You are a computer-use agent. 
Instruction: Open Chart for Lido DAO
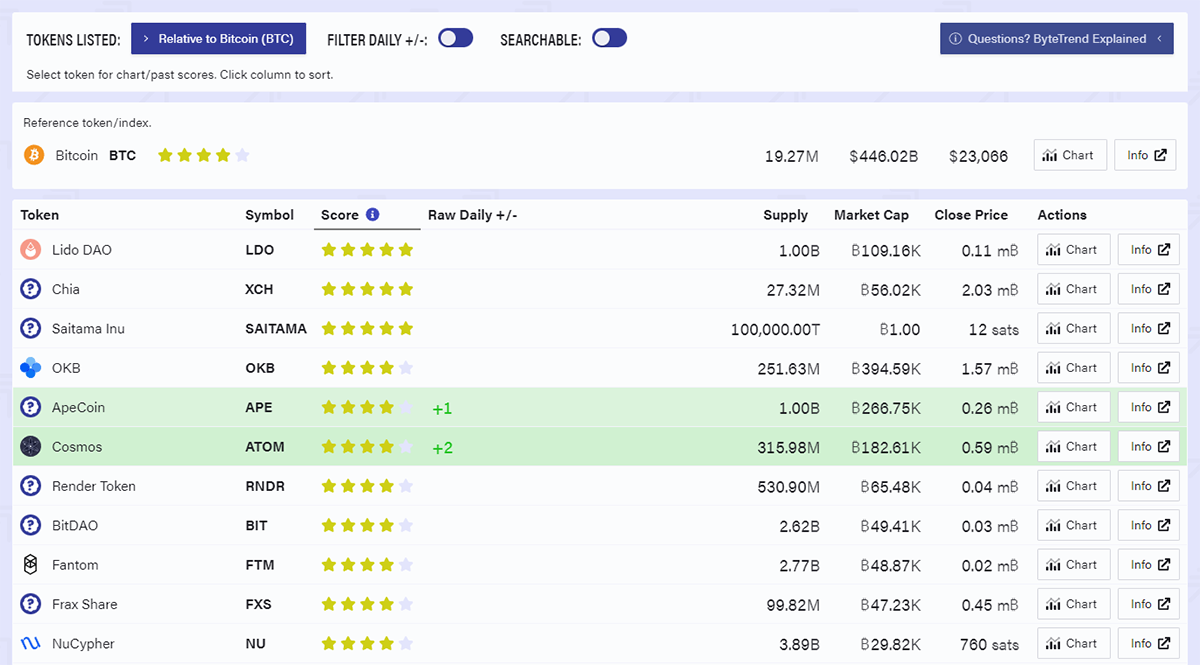(x=1073, y=250)
